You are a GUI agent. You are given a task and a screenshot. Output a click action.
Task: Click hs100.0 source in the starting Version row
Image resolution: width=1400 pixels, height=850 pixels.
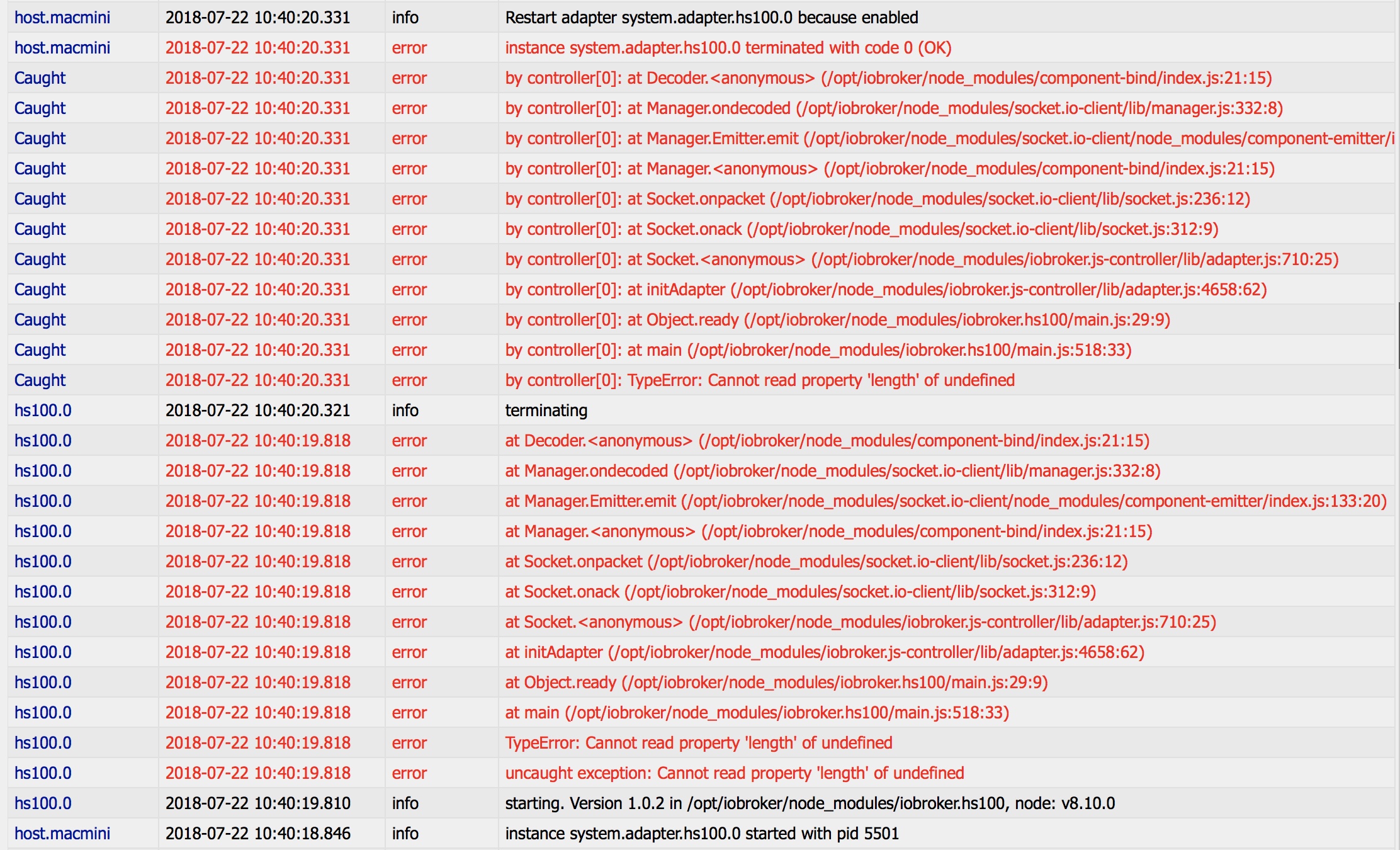tap(43, 803)
